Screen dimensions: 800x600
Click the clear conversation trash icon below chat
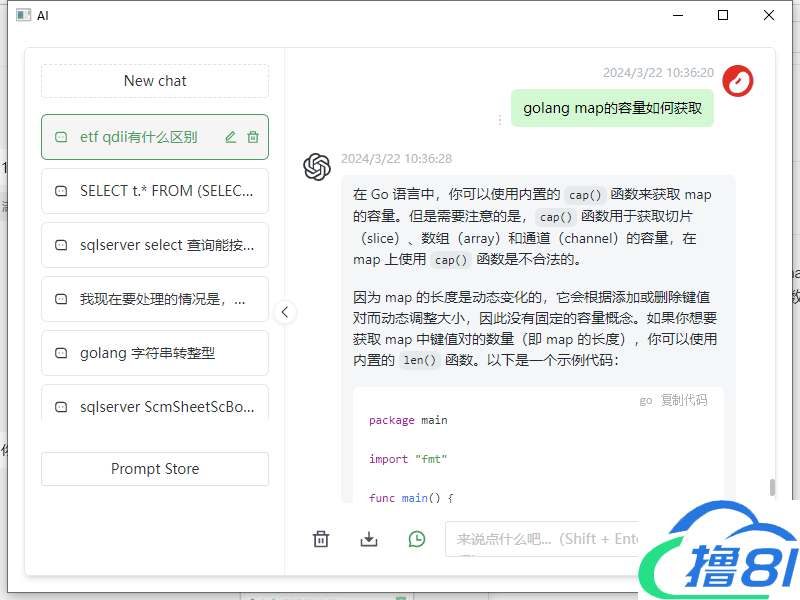point(321,539)
